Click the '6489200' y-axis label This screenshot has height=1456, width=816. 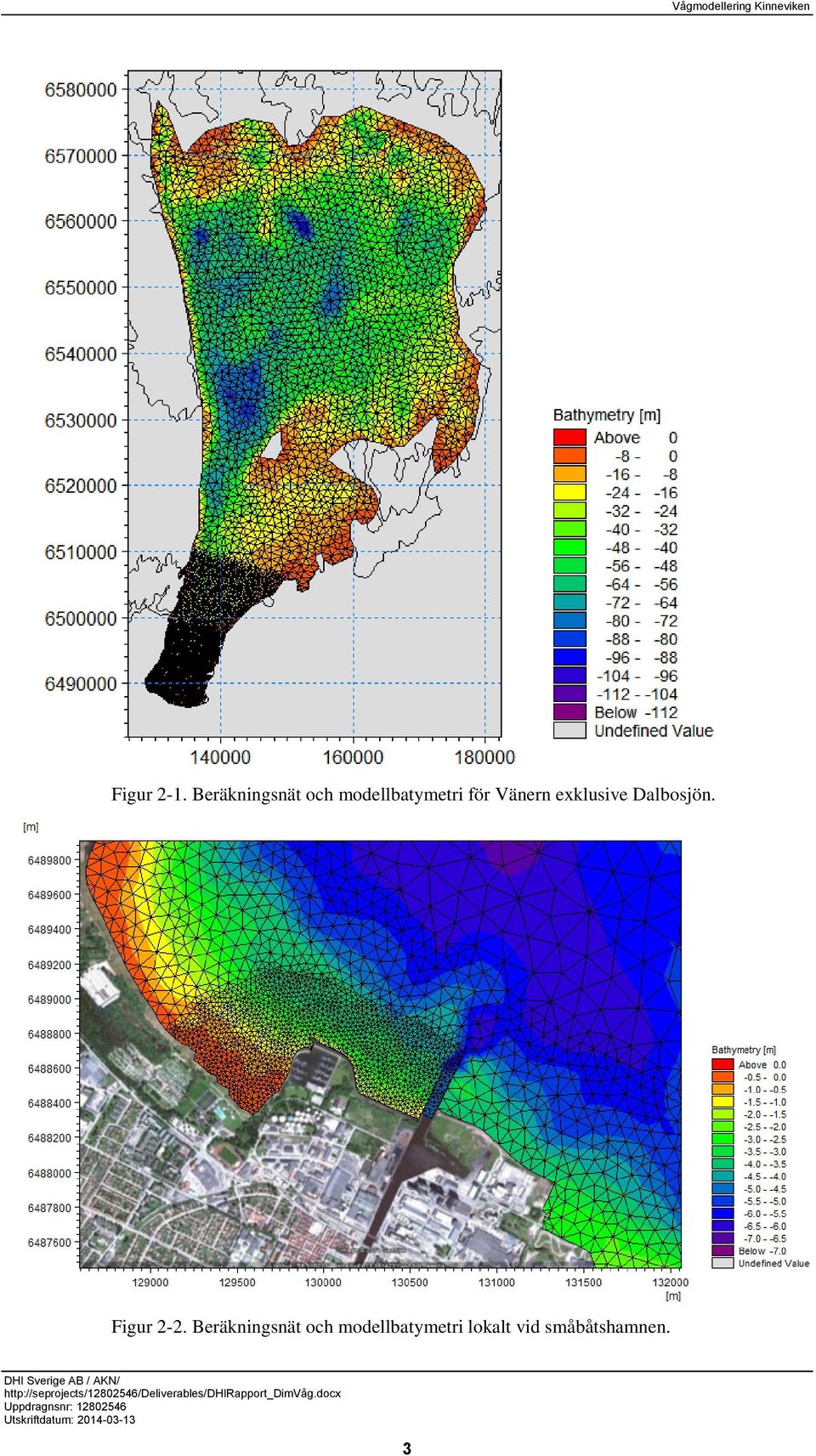point(49,966)
